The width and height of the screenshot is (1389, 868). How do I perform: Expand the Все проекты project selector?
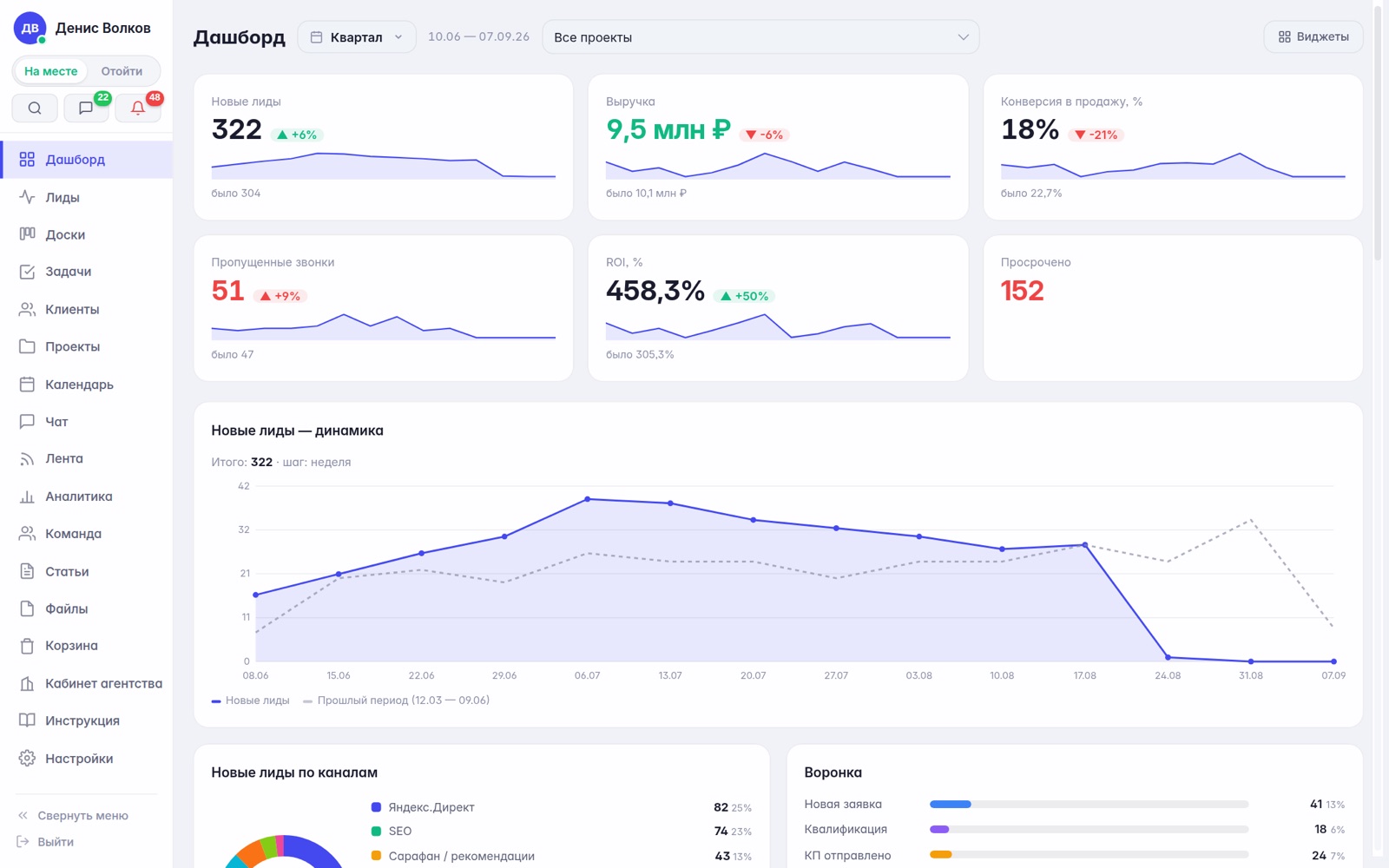(x=760, y=37)
